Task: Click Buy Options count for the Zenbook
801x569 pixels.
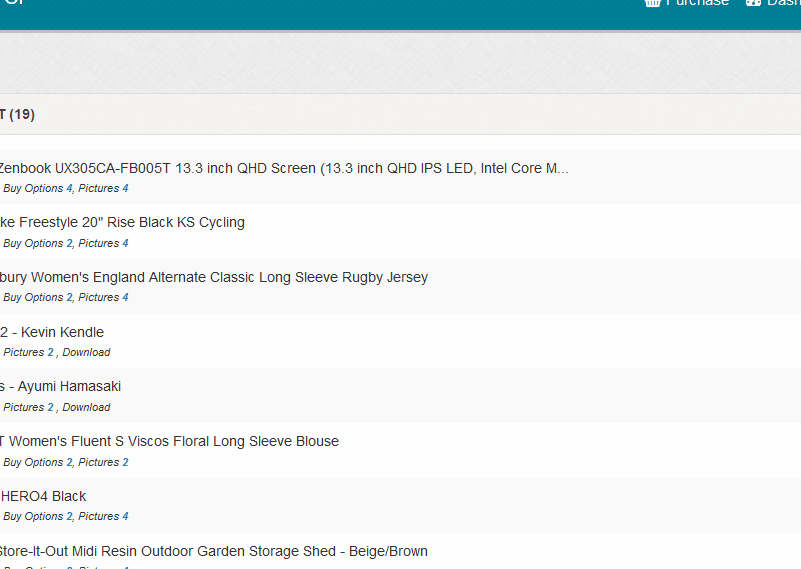Action: coord(69,189)
